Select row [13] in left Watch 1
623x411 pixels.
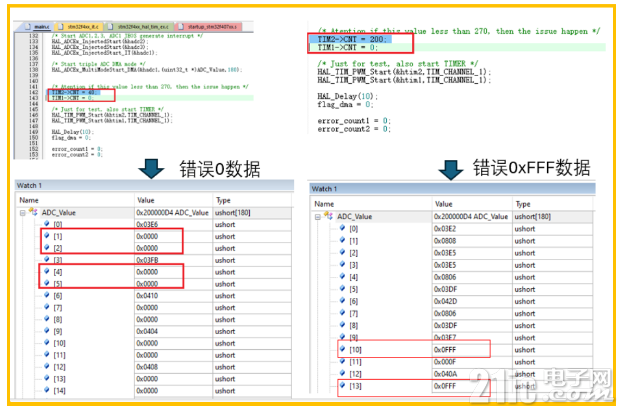pos(153,379)
